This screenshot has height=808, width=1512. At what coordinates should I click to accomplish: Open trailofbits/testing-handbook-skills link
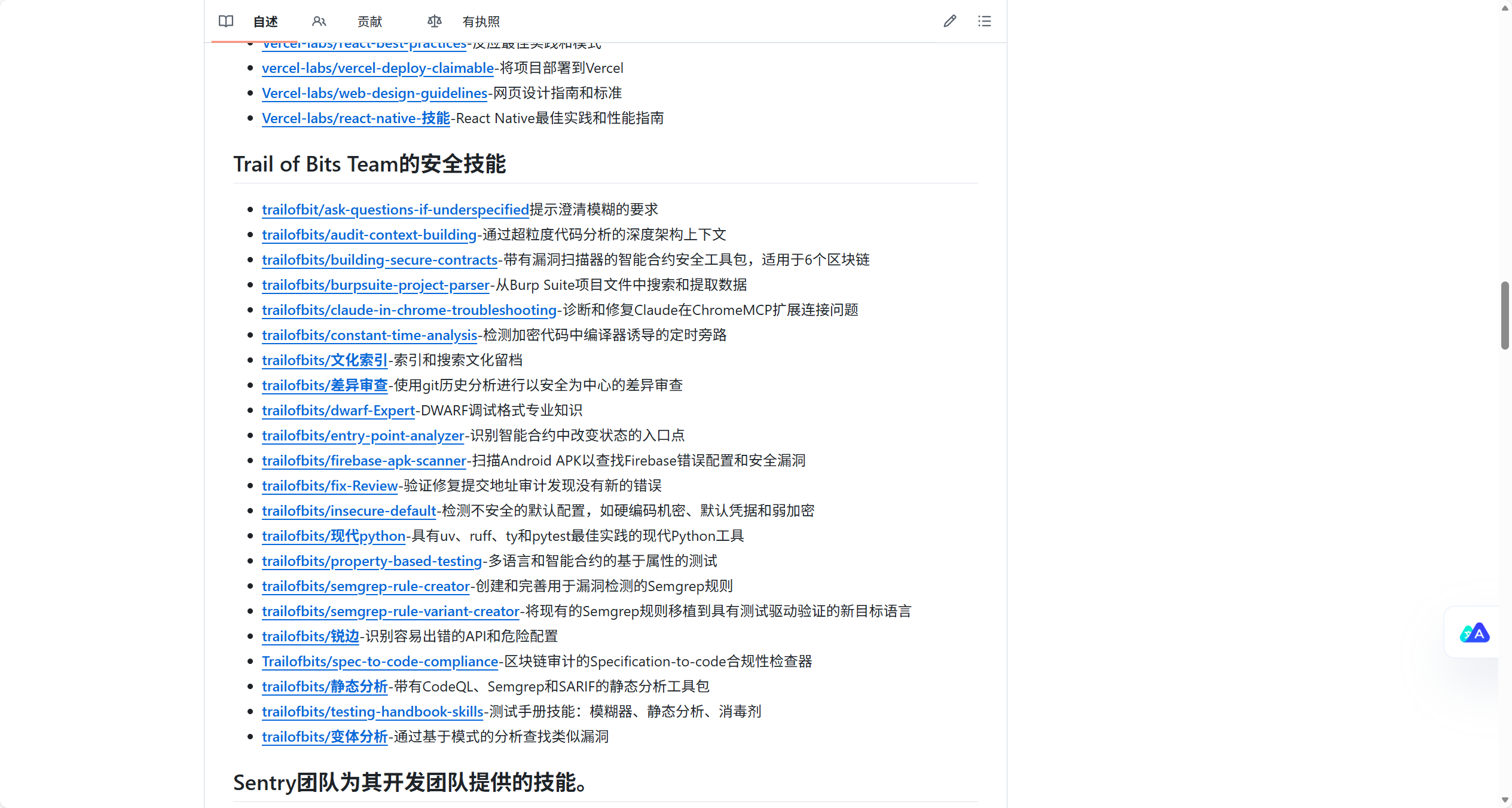pyautogui.click(x=372, y=712)
